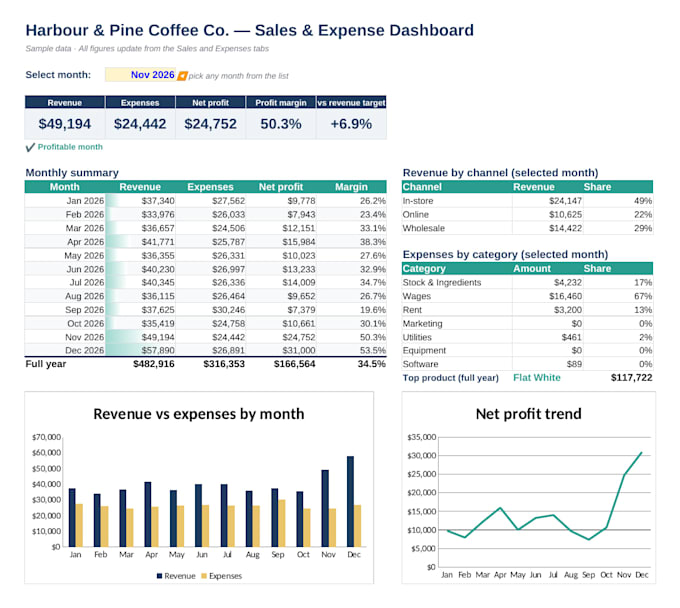The height and width of the screenshot is (608, 680).
Task: Click the yellow Expenses legend swatch
Action: pyautogui.click(x=204, y=576)
